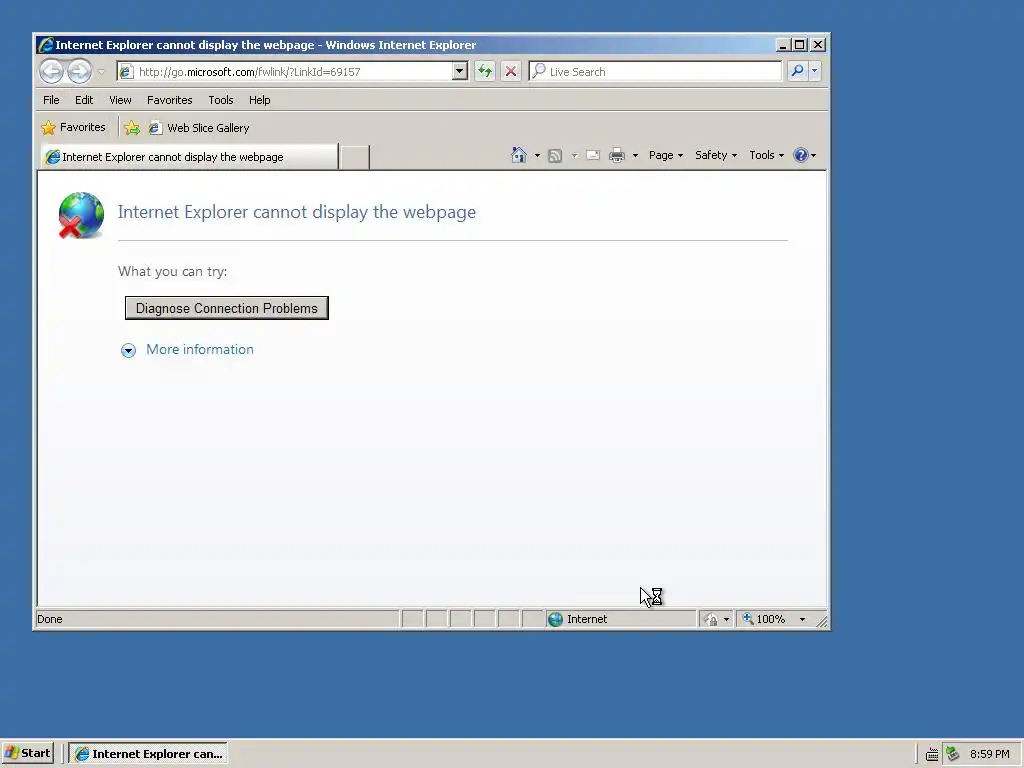Open the Edit menu
This screenshot has width=1024, height=768.
click(84, 100)
